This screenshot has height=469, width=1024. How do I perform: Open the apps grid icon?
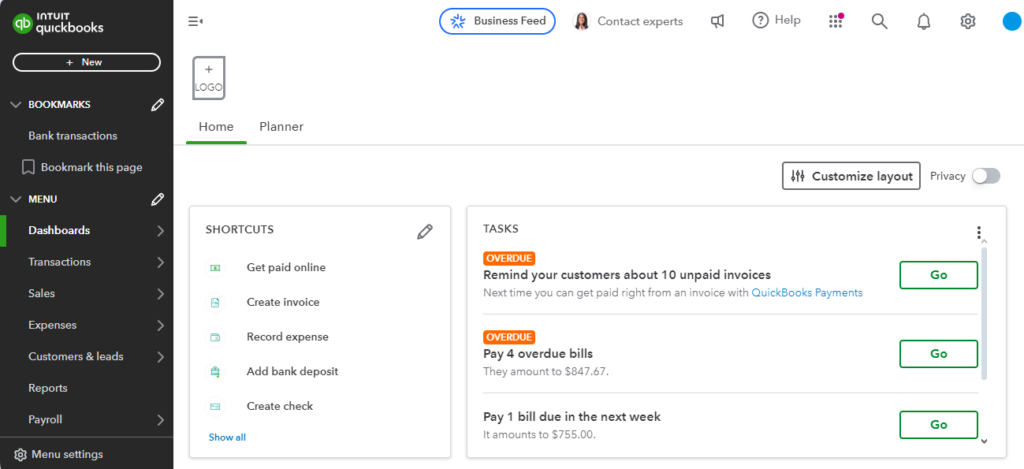coord(836,21)
